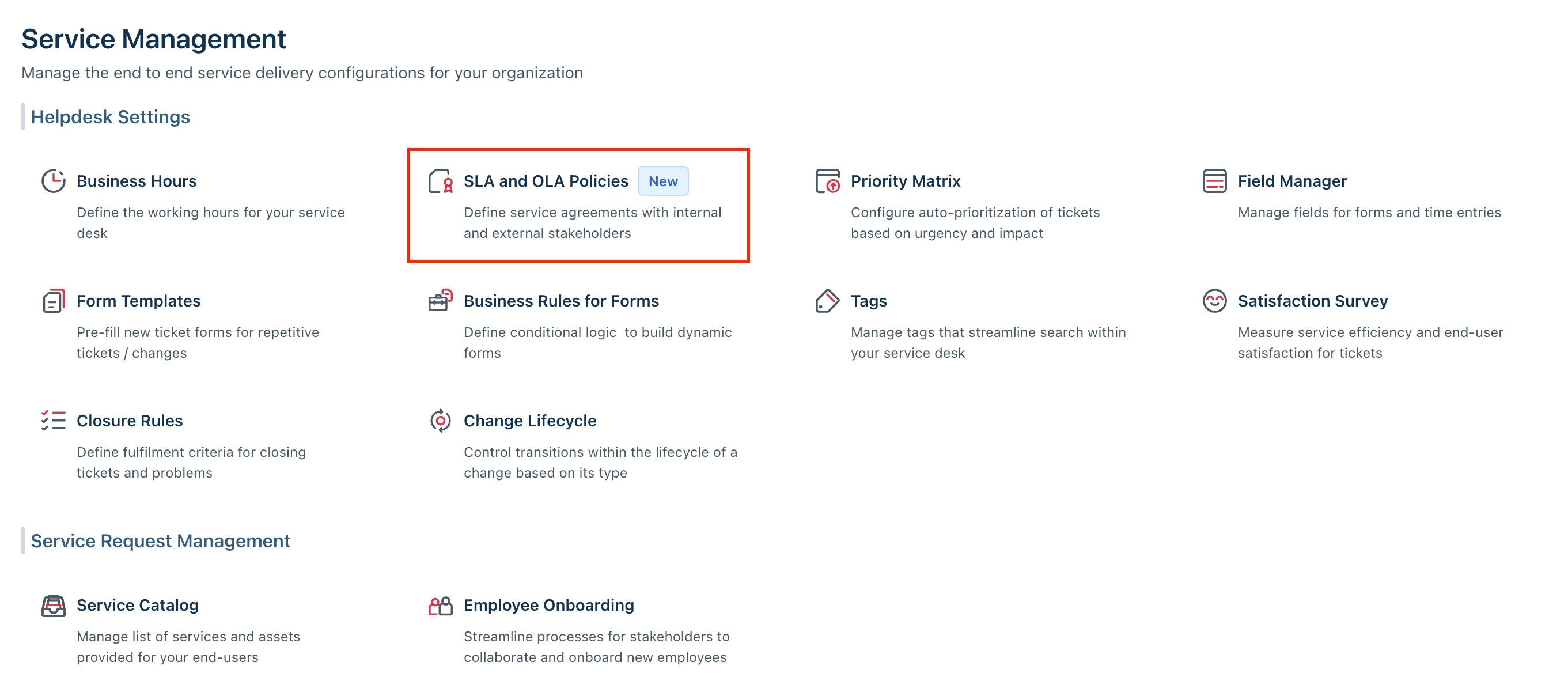Click the Tags label icon
The image size is (1568, 696).
tap(827, 301)
